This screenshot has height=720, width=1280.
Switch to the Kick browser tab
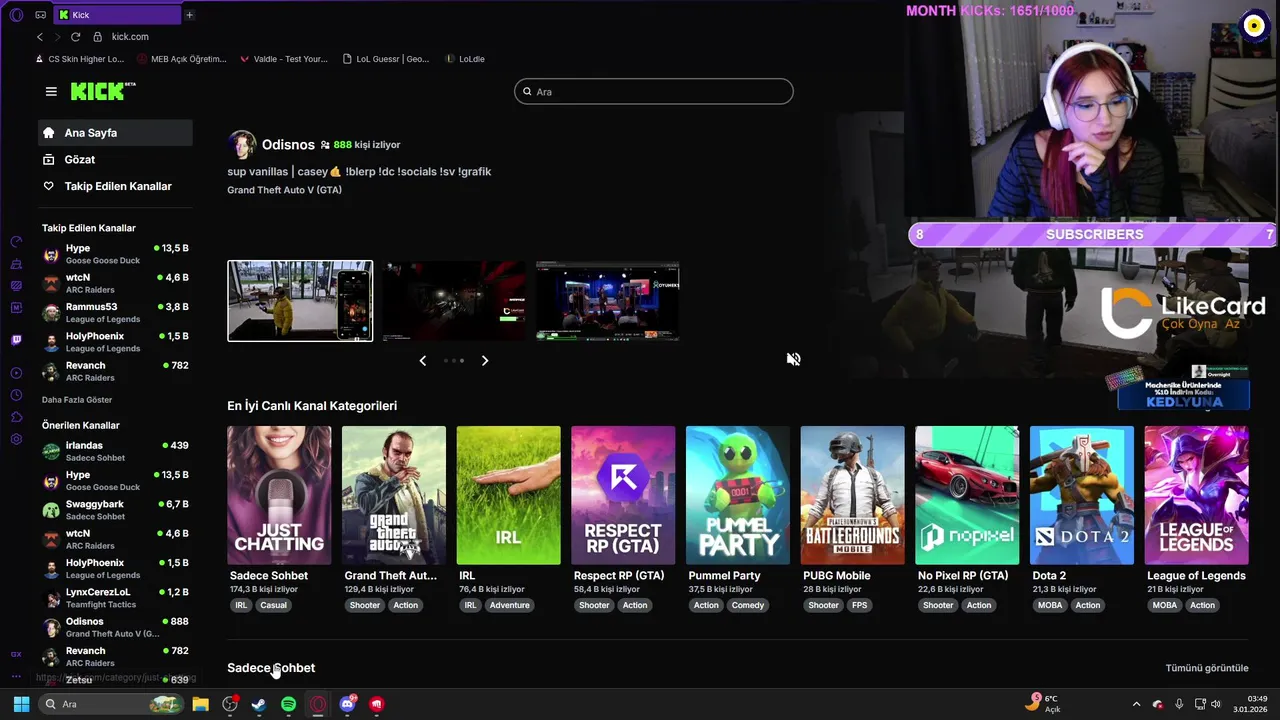[x=117, y=15]
